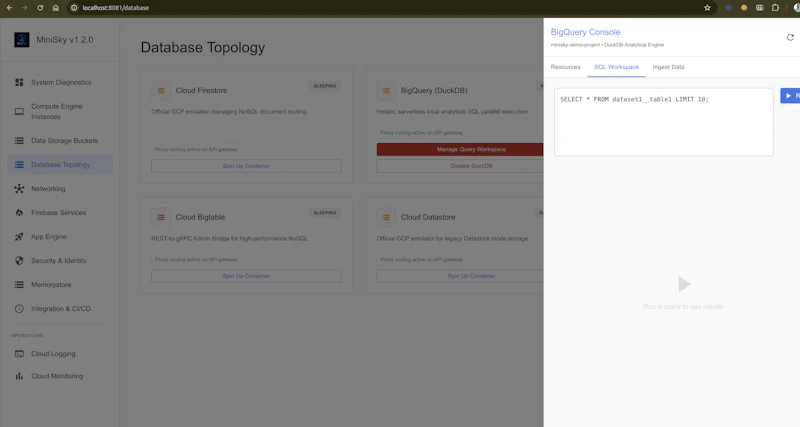800x427 pixels.
Task: Reload the page in the browser
Action: coord(40,8)
